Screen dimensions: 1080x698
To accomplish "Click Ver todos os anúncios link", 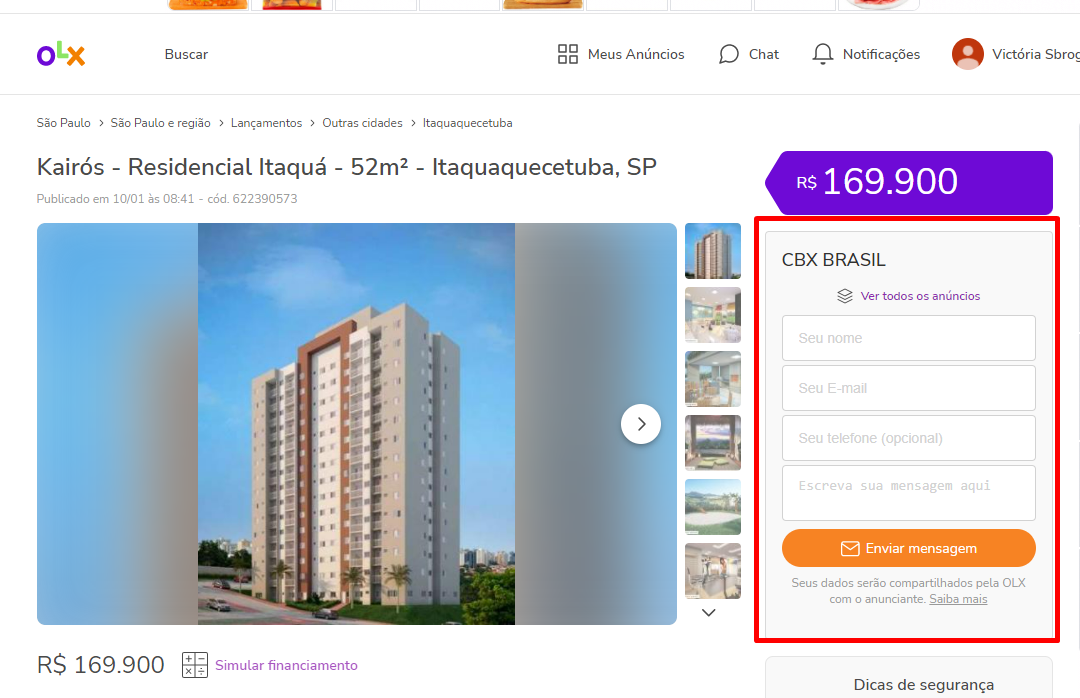I will [x=920, y=296].
